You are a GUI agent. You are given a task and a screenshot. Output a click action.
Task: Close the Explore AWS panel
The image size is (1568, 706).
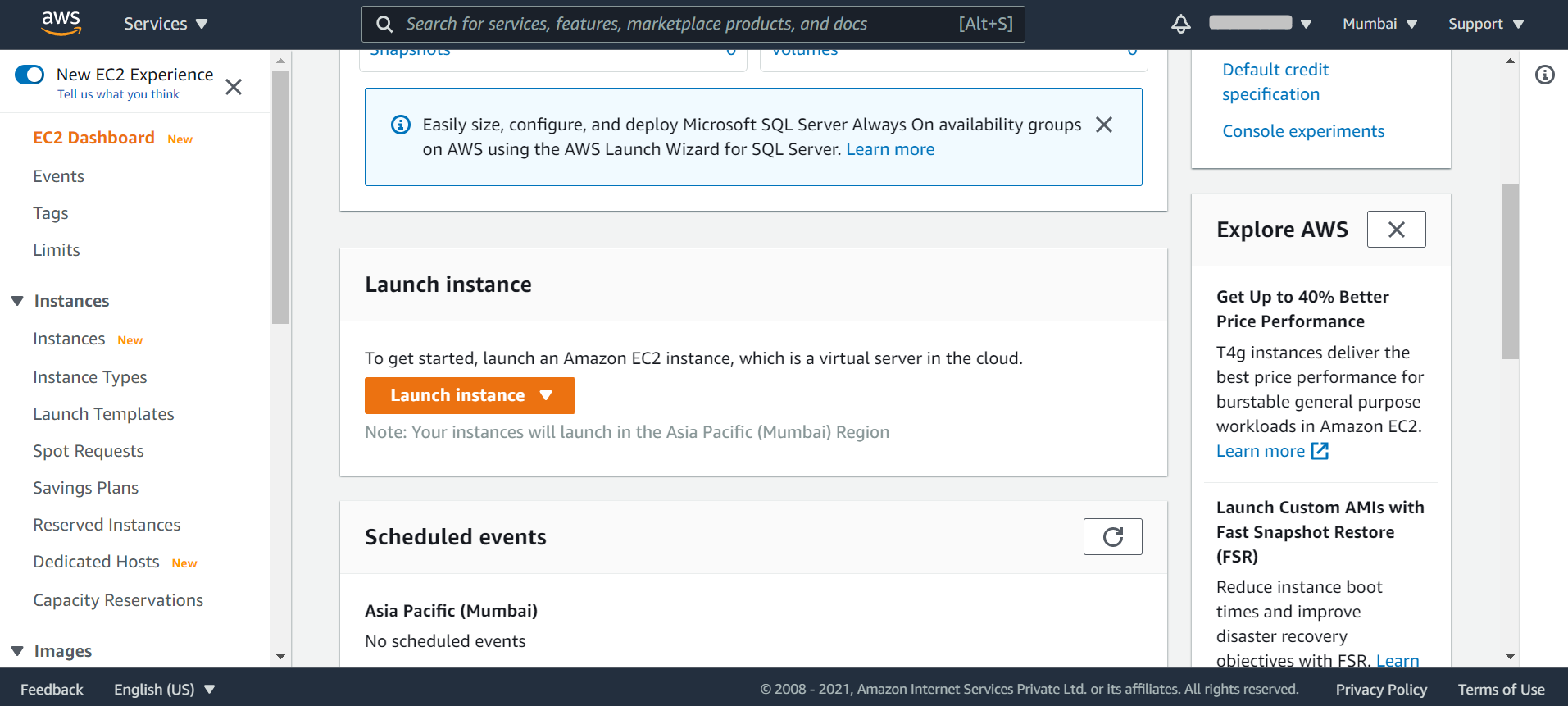1396,230
